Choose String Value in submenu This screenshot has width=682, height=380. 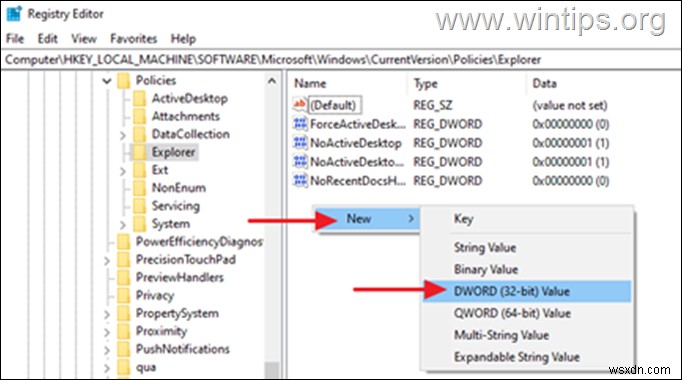(527, 247)
